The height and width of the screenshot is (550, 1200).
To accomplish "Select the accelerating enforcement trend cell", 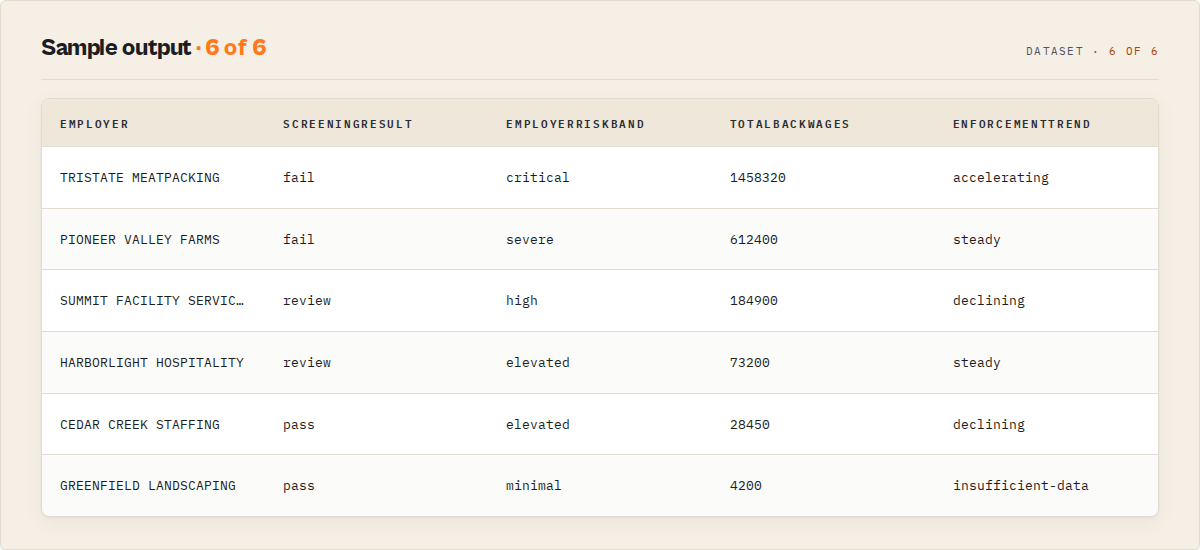I will 1001,178.
